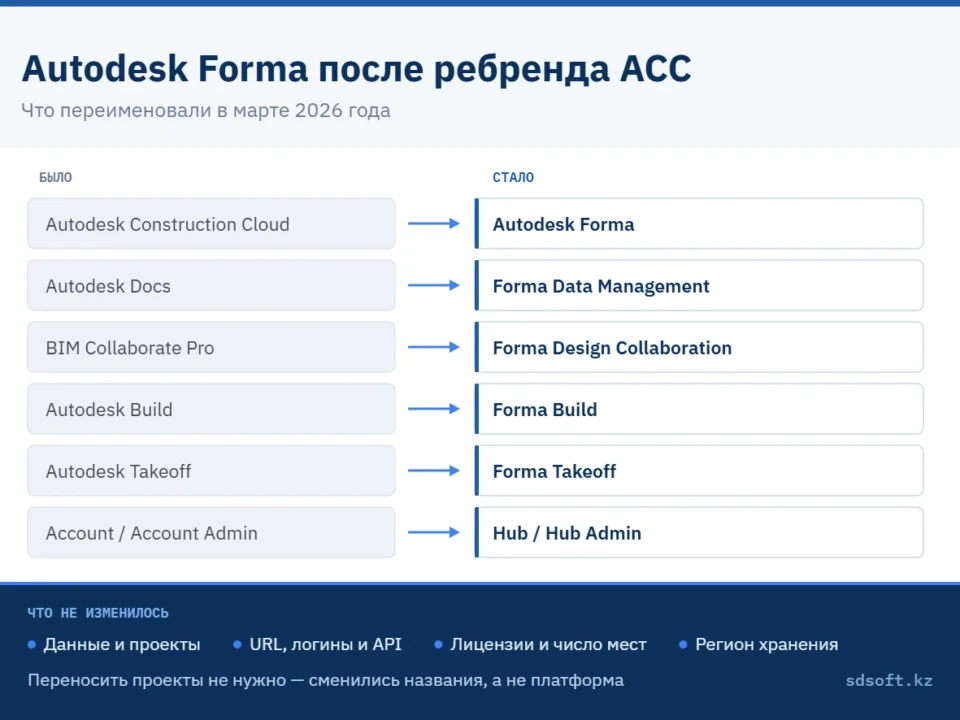Image resolution: width=960 pixels, height=720 pixels.
Task: Click the subtitle "Что переименовали в марте 2026 года"
Action: [206, 110]
